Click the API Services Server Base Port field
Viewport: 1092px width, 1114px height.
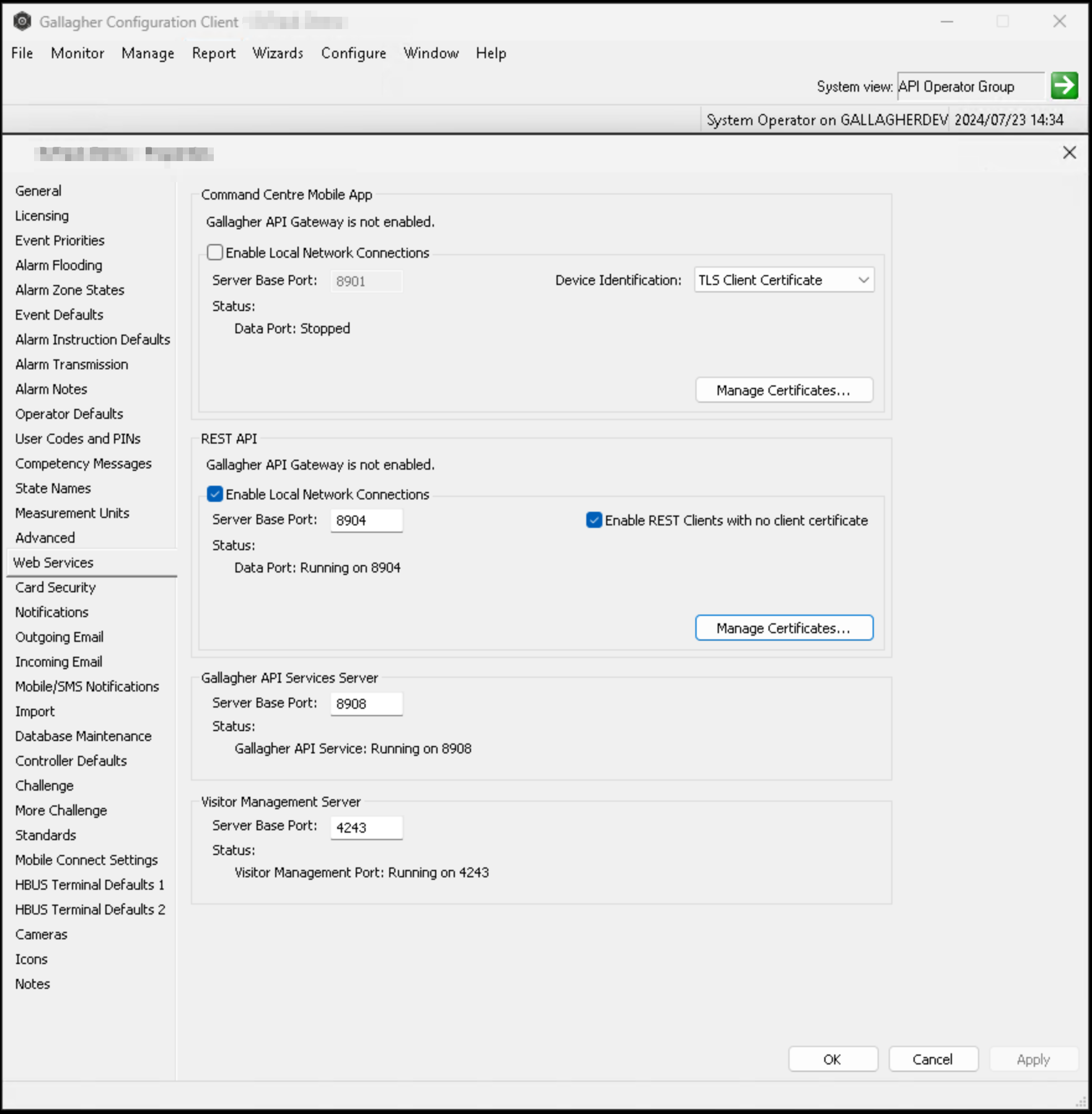[x=366, y=704]
